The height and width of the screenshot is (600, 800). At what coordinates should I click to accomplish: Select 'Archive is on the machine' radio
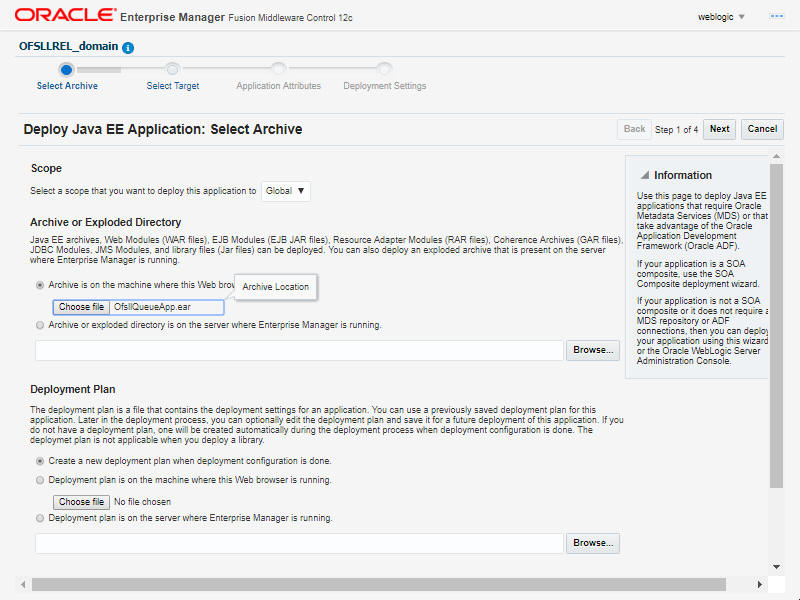(x=40, y=285)
